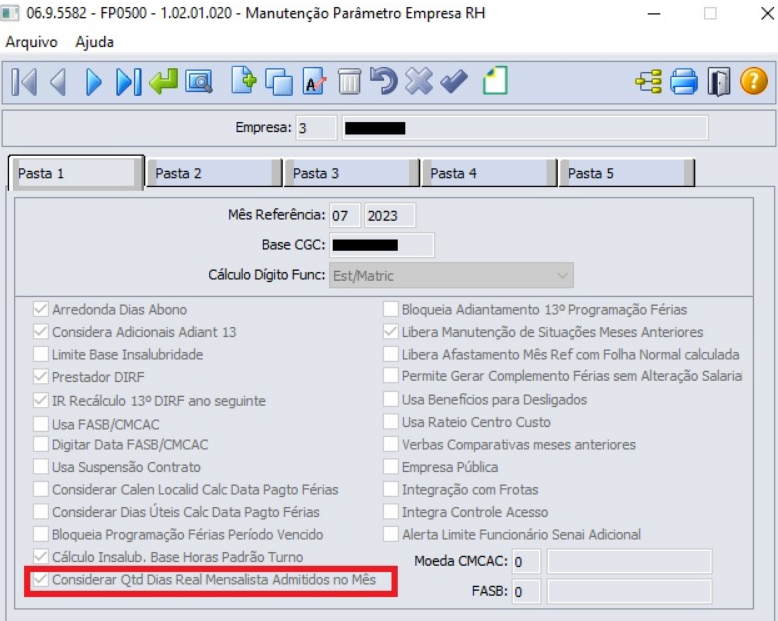778x621 pixels.
Task: Go to the next record
Action: [93, 82]
